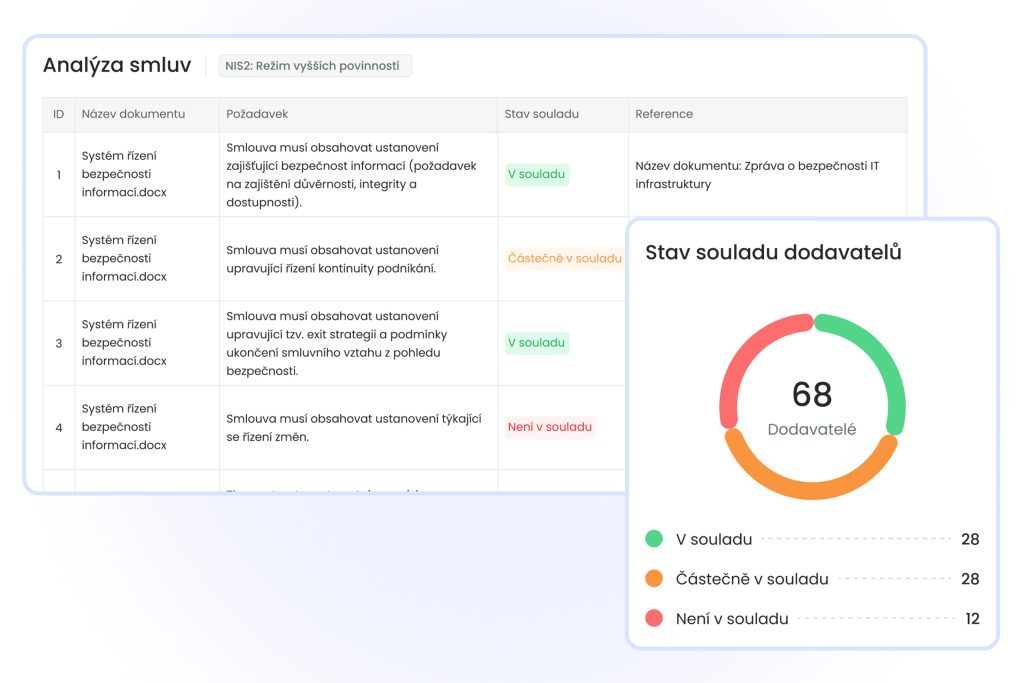Open document name in row 1
1024x683 pixels.
click(x=124, y=174)
